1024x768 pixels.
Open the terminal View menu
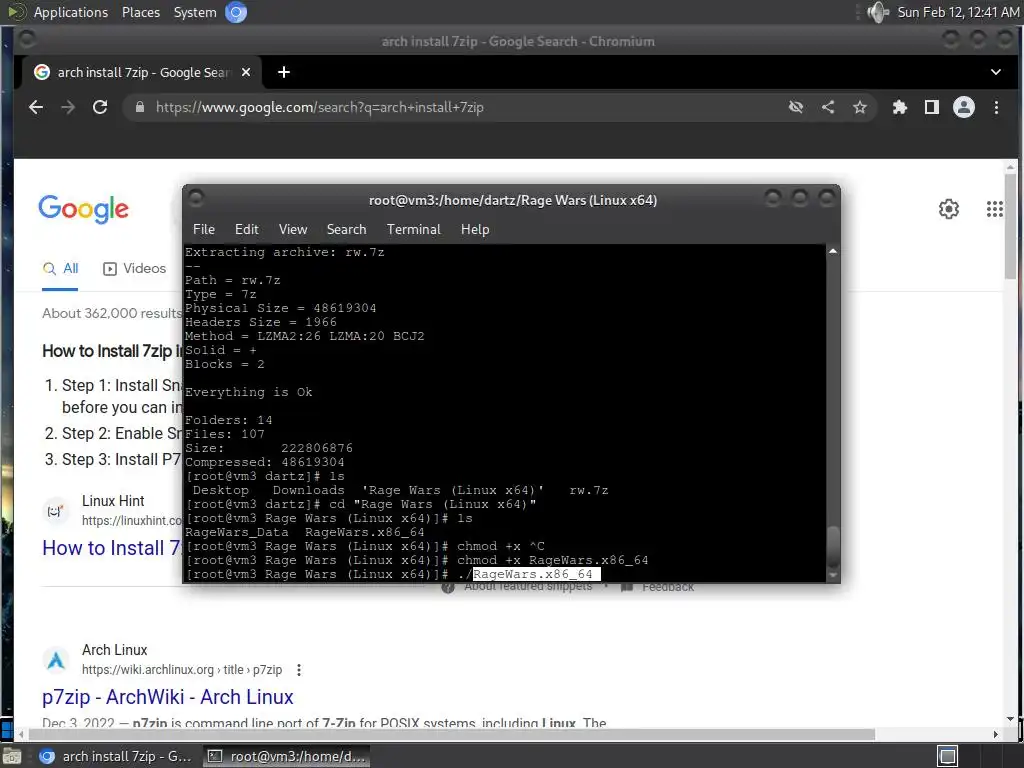pos(293,229)
